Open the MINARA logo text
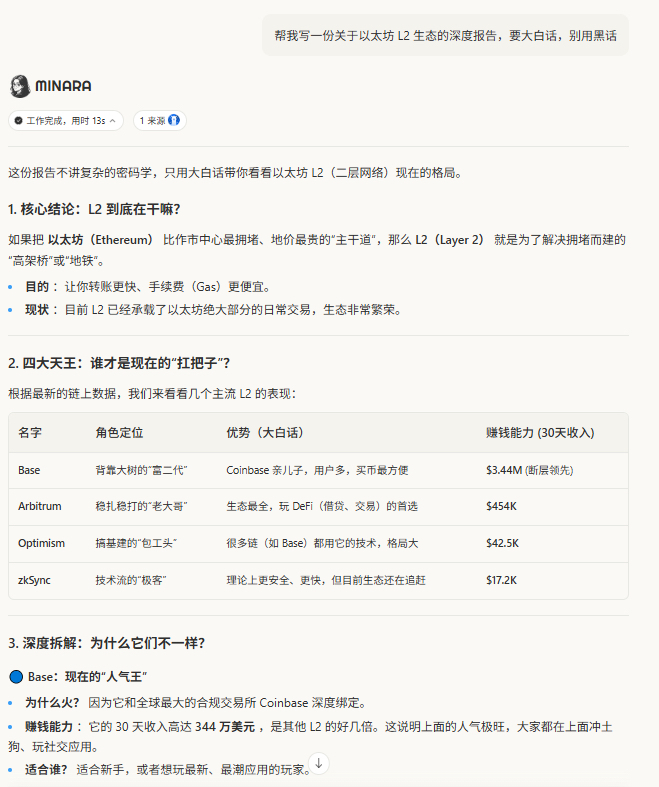 click(63, 86)
